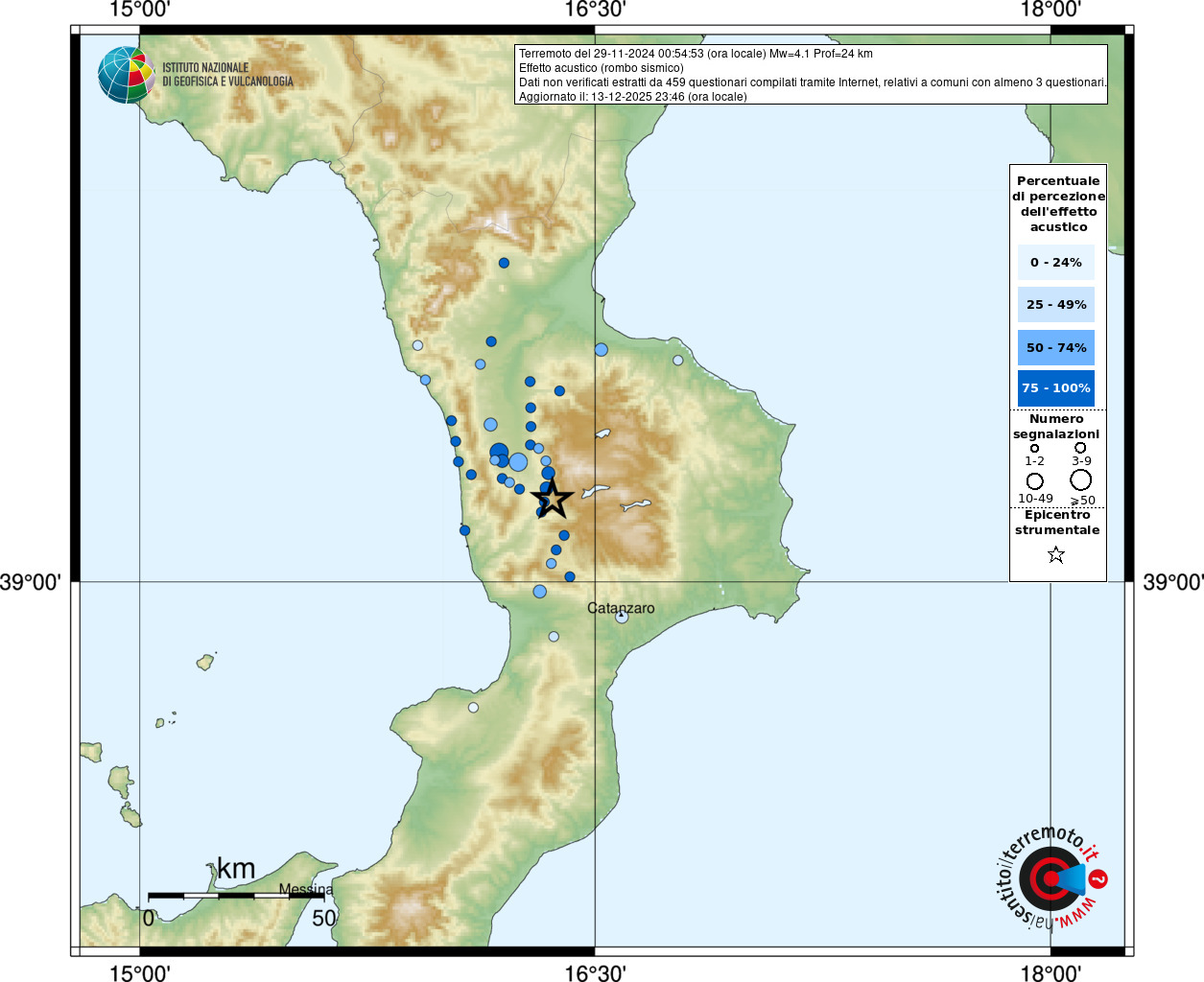Image resolution: width=1204 pixels, height=982 pixels.
Task: Select the 25 - 49% legend swatch
Action: click(x=1055, y=305)
